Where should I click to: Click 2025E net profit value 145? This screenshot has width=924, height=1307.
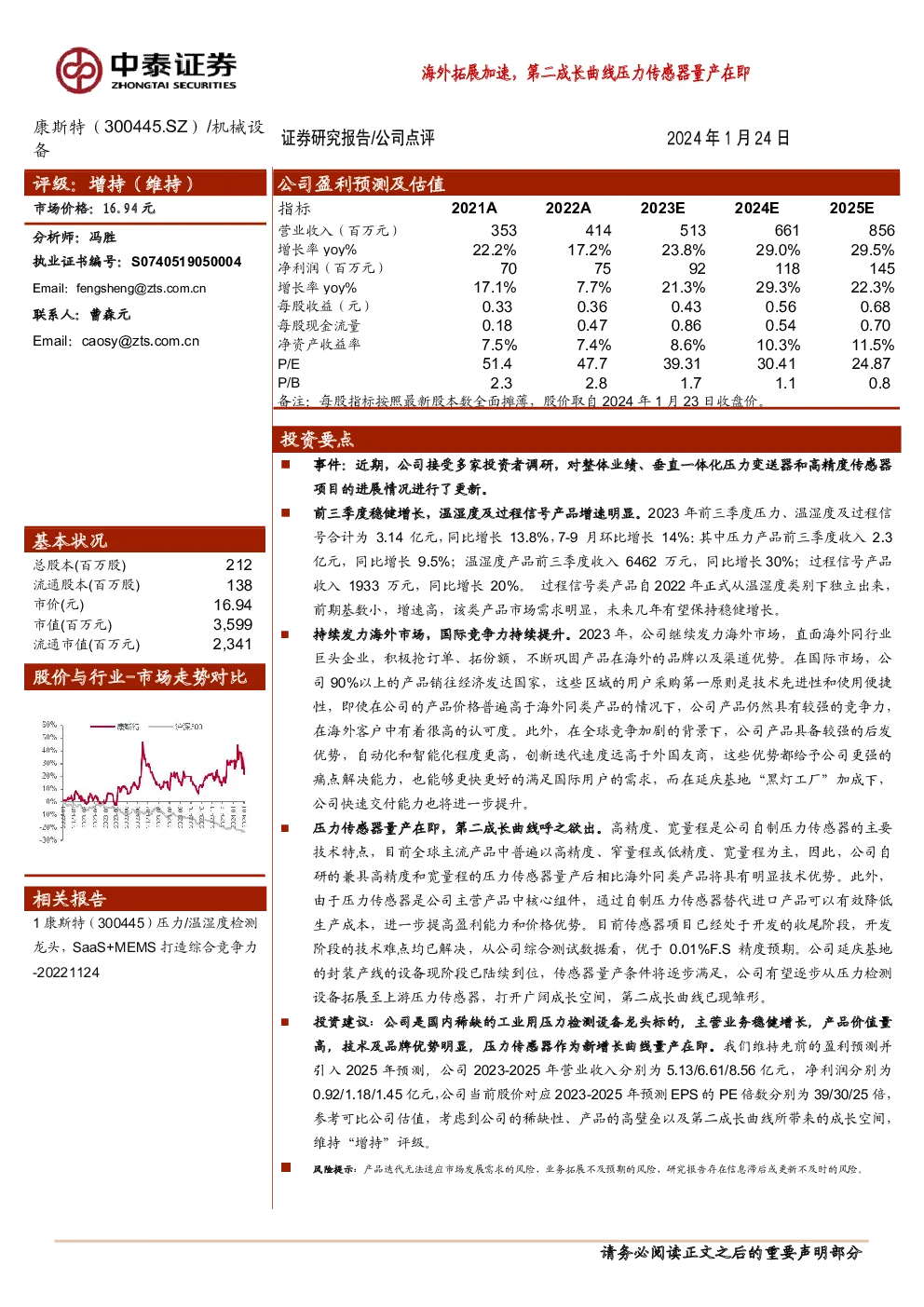pyautogui.click(x=882, y=268)
